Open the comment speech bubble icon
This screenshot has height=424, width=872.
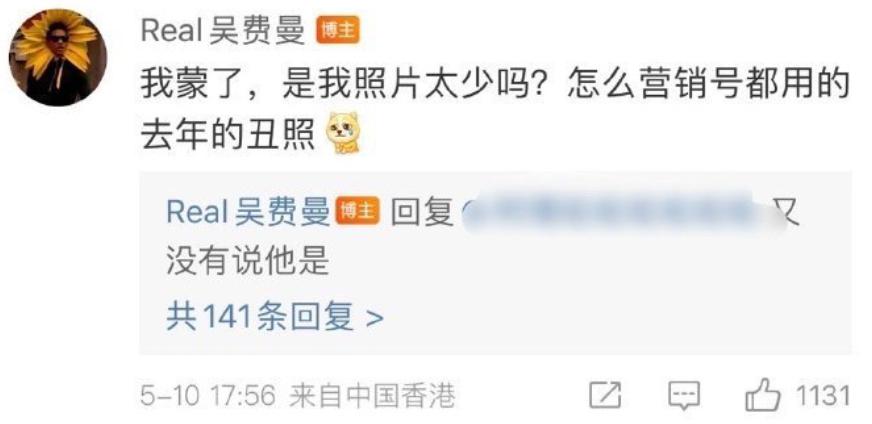coord(683,396)
